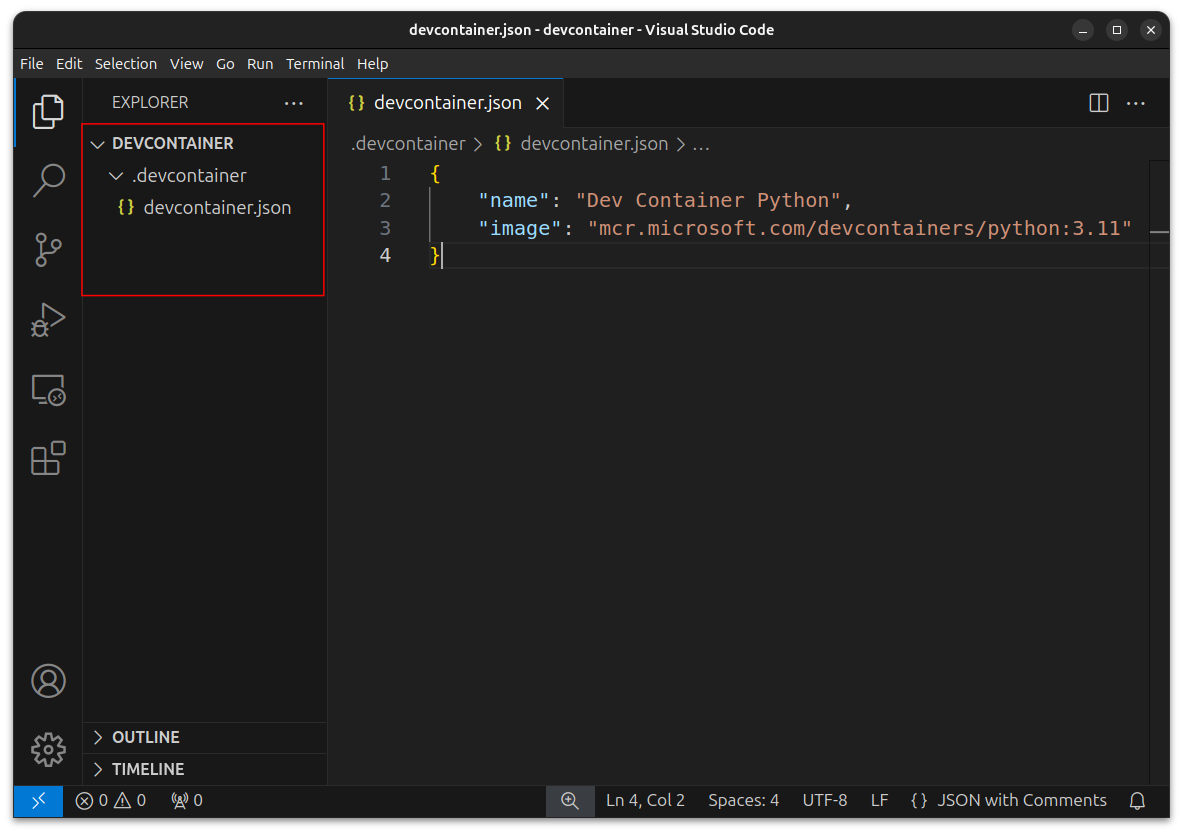This screenshot has height=834, width=1183.
Task: Open the Edit menu
Action: (x=69, y=64)
